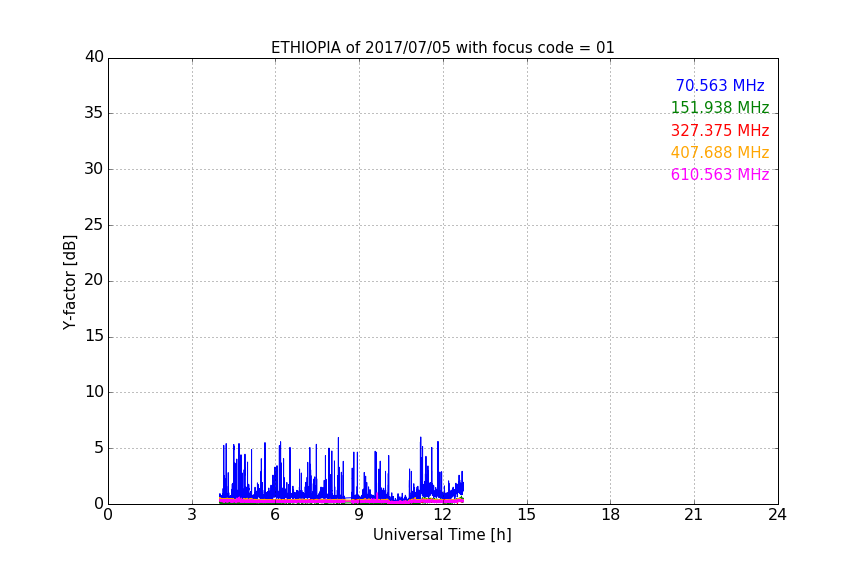Click the Y-factor [dB] axis label
This screenshot has height=576, width=864.
click(69, 282)
